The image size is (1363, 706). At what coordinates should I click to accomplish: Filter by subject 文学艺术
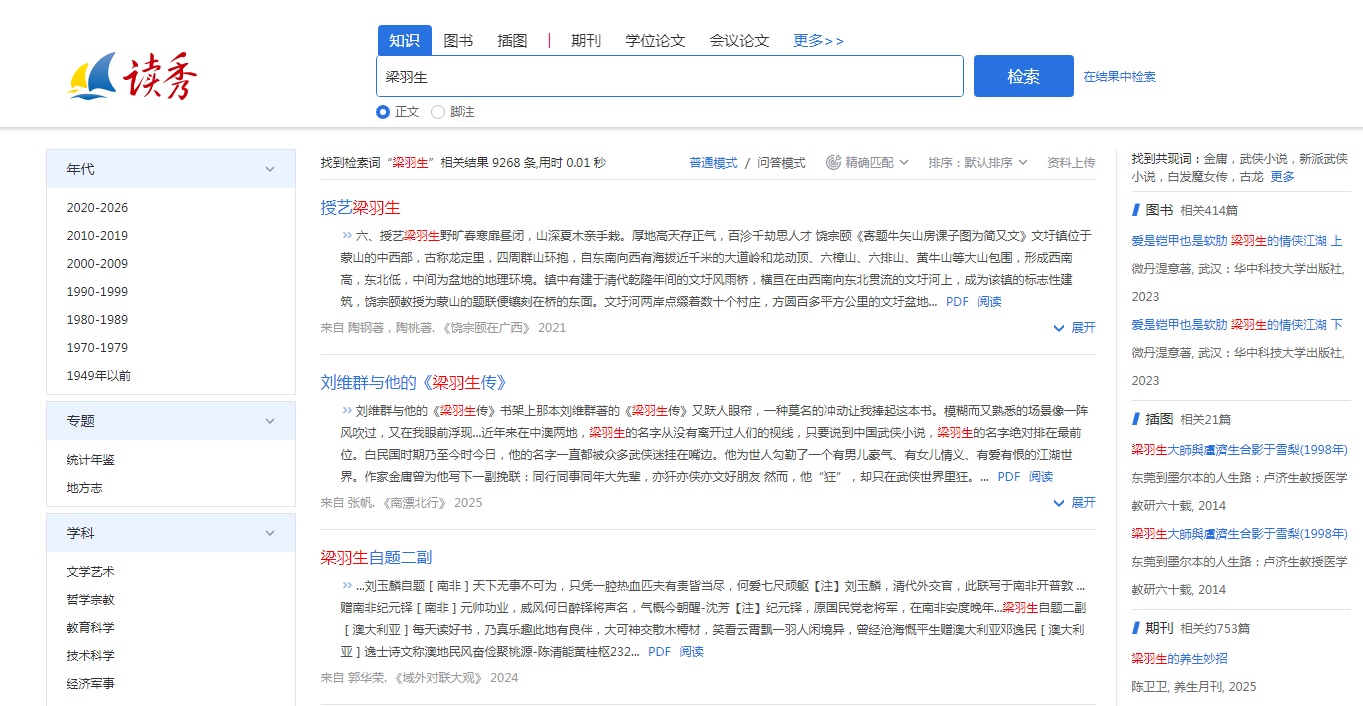click(91, 572)
